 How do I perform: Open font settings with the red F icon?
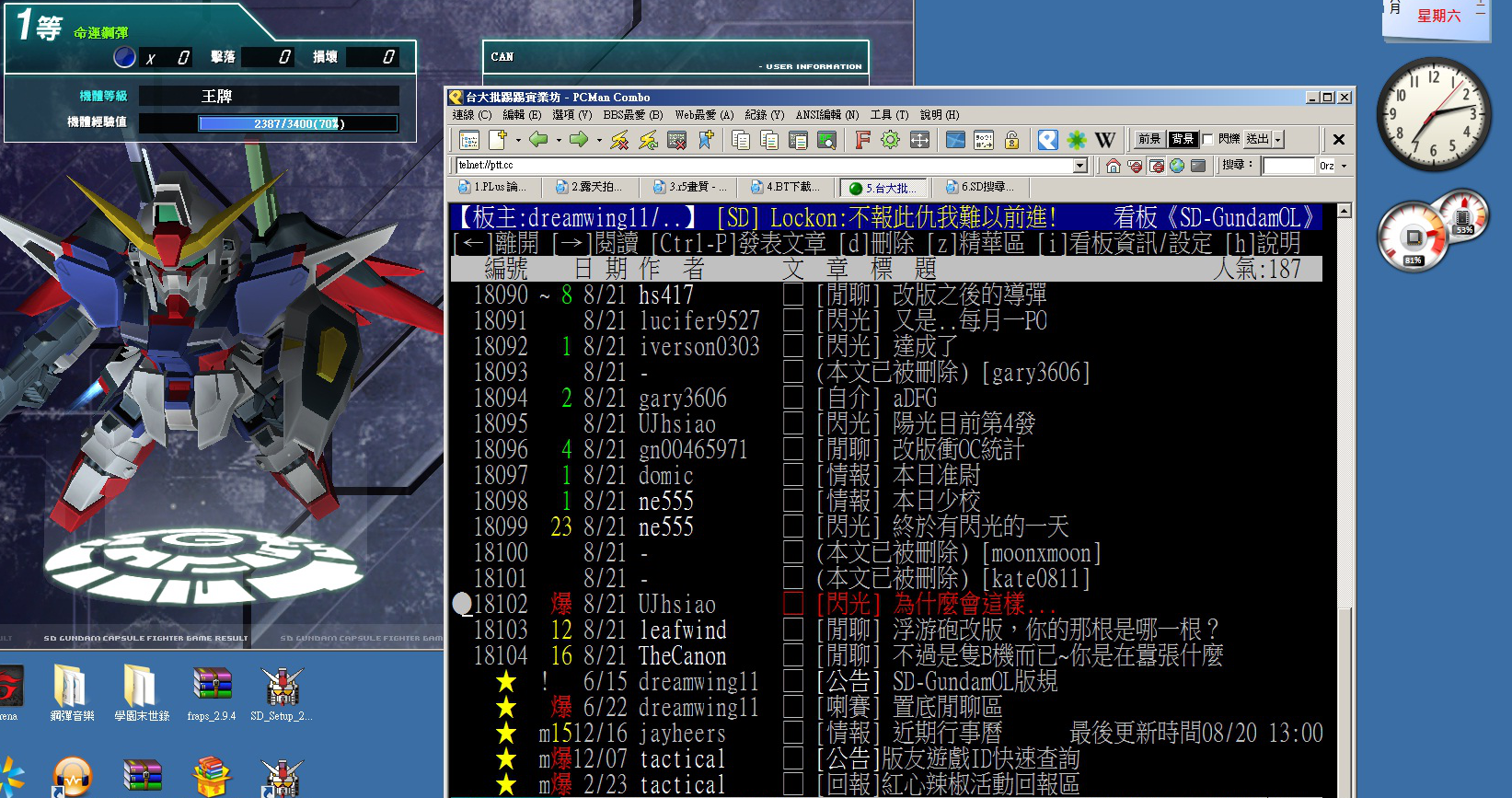(862, 140)
